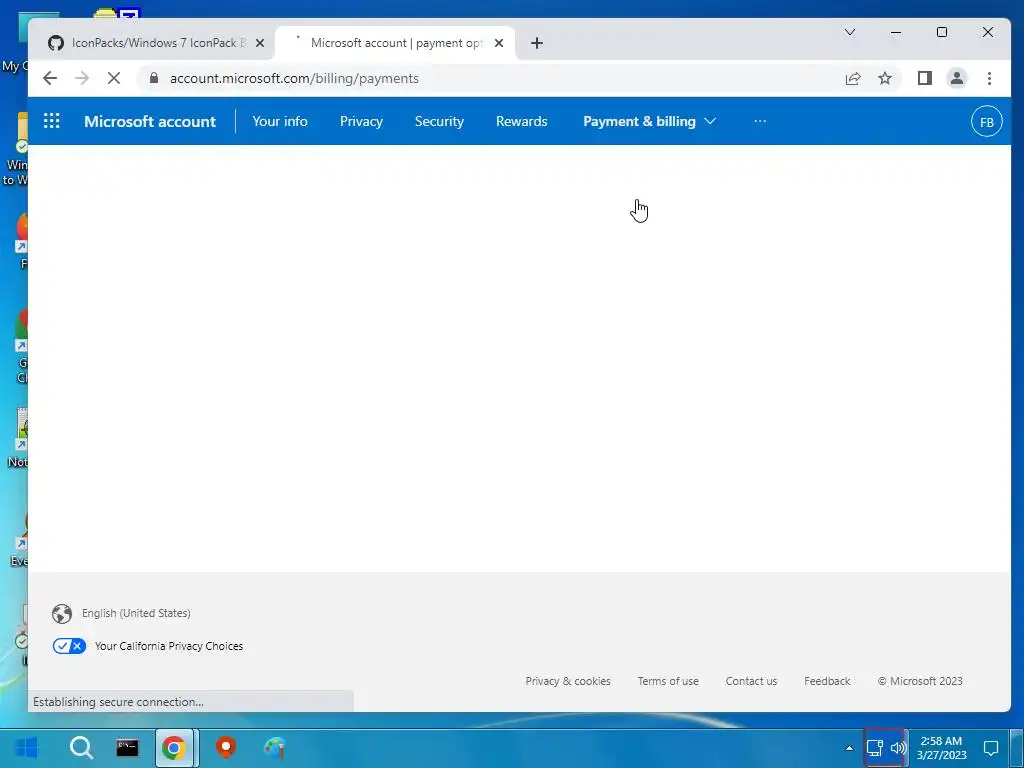Open Feedback link
The image size is (1024, 768).
tap(827, 681)
